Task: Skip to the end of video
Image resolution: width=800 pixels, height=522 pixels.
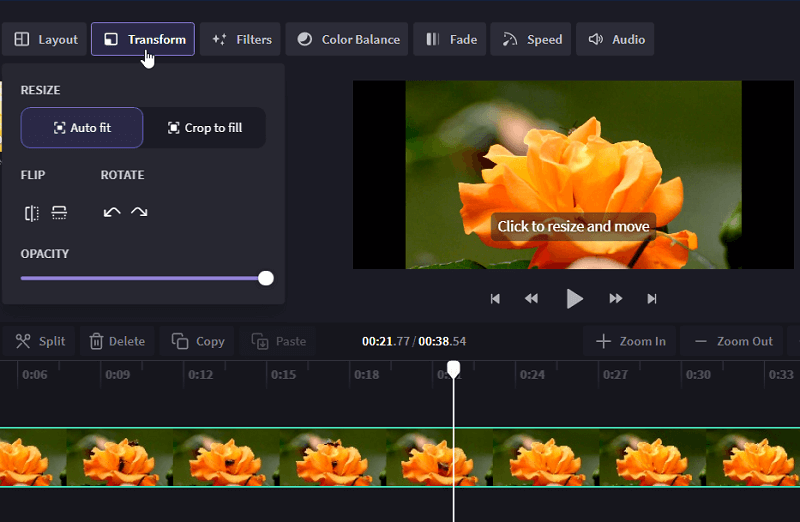Action: pyautogui.click(x=652, y=299)
